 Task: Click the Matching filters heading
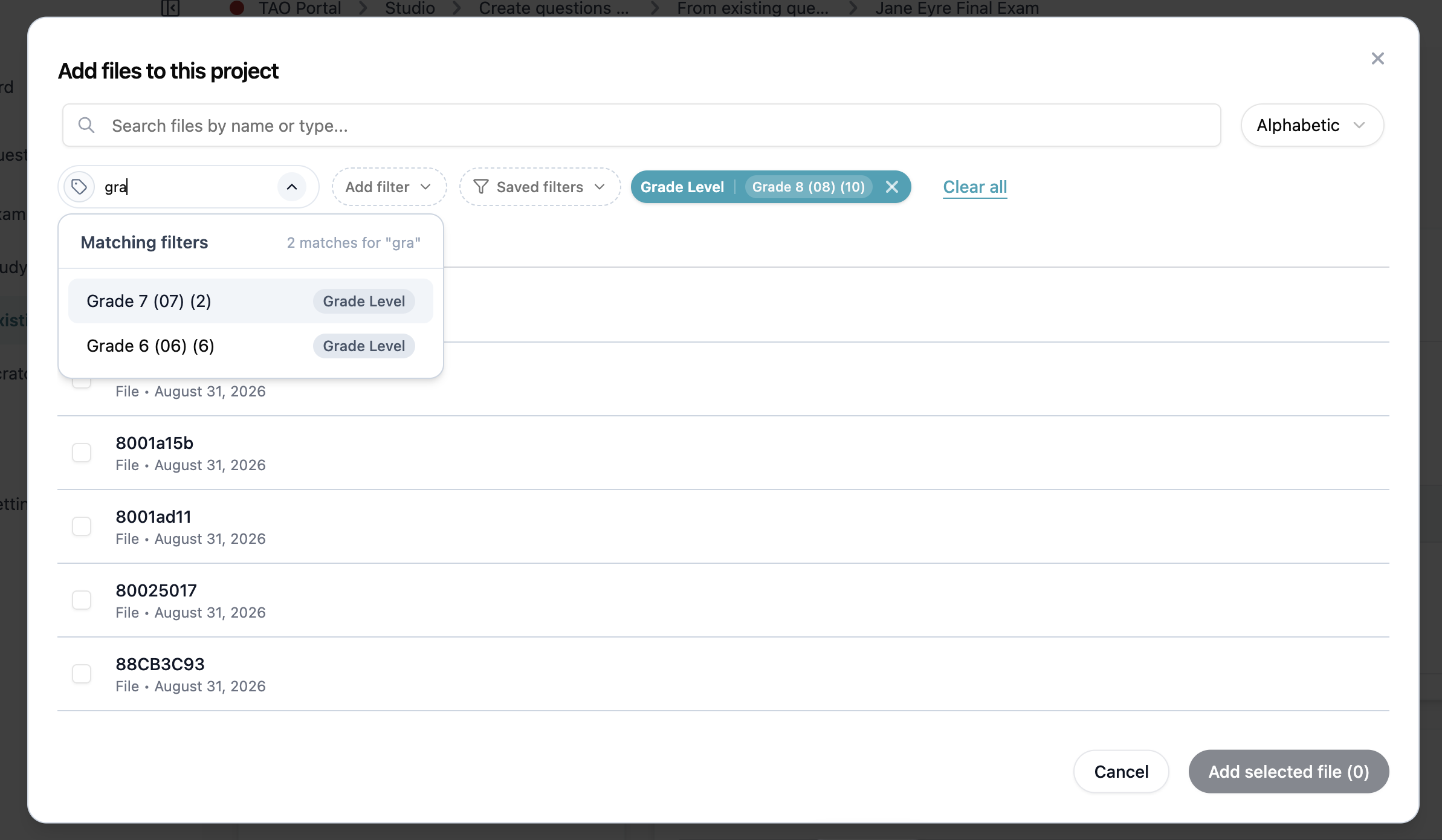click(144, 242)
